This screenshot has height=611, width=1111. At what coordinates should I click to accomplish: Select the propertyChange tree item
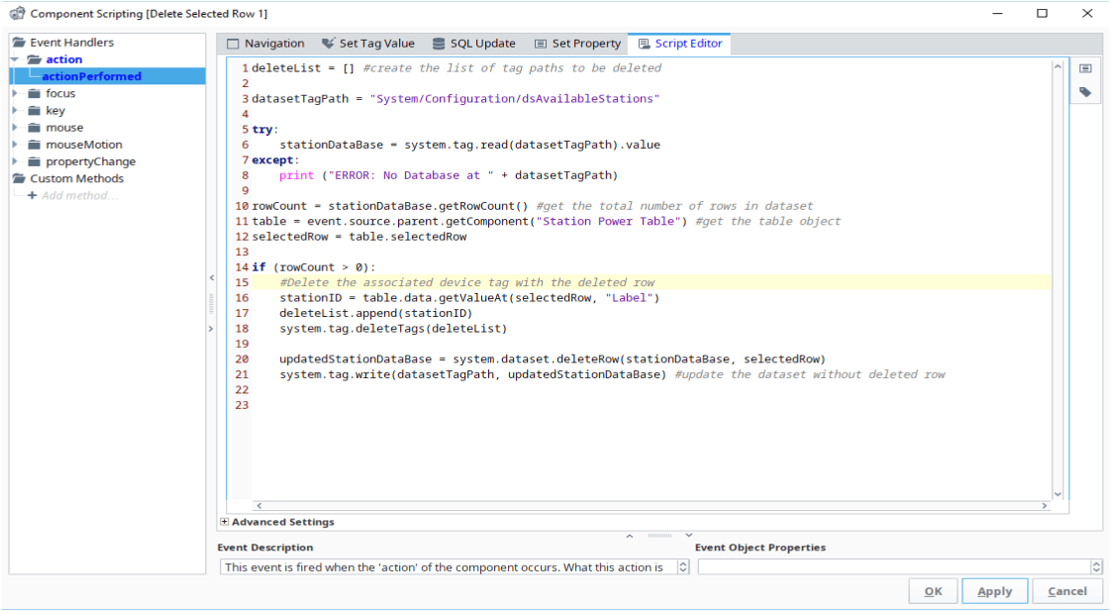click(x=91, y=162)
